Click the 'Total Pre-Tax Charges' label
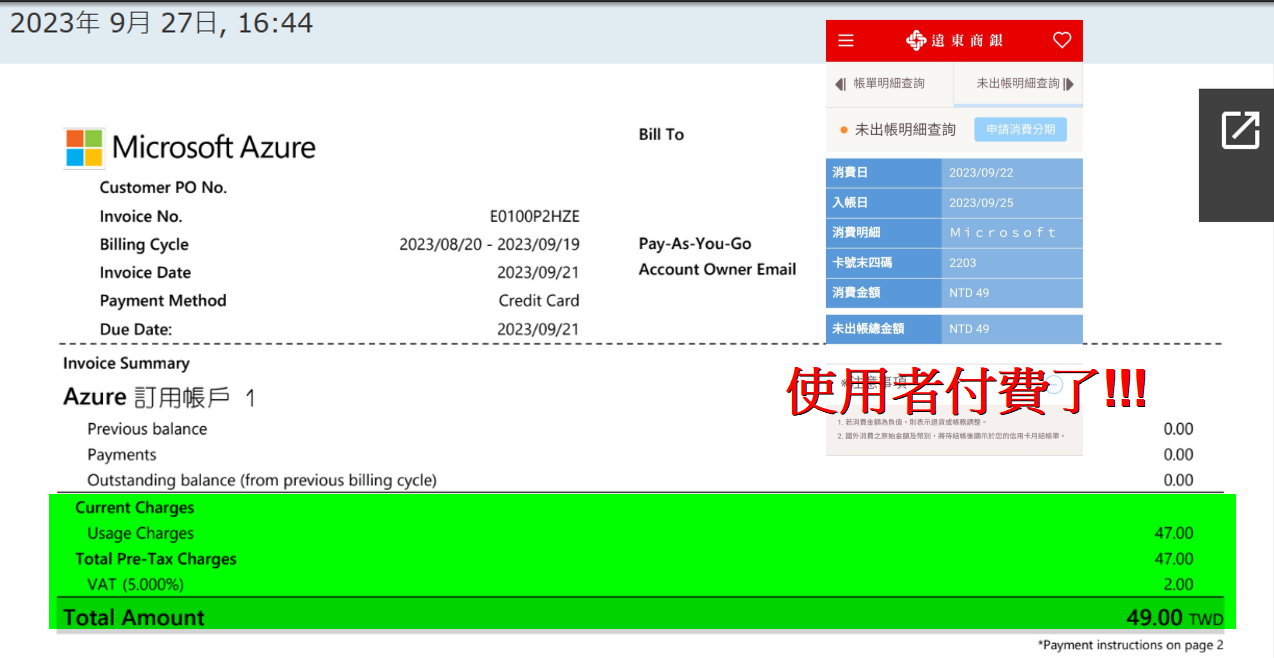Viewport: 1274px width, 658px height. click(156, 559)
